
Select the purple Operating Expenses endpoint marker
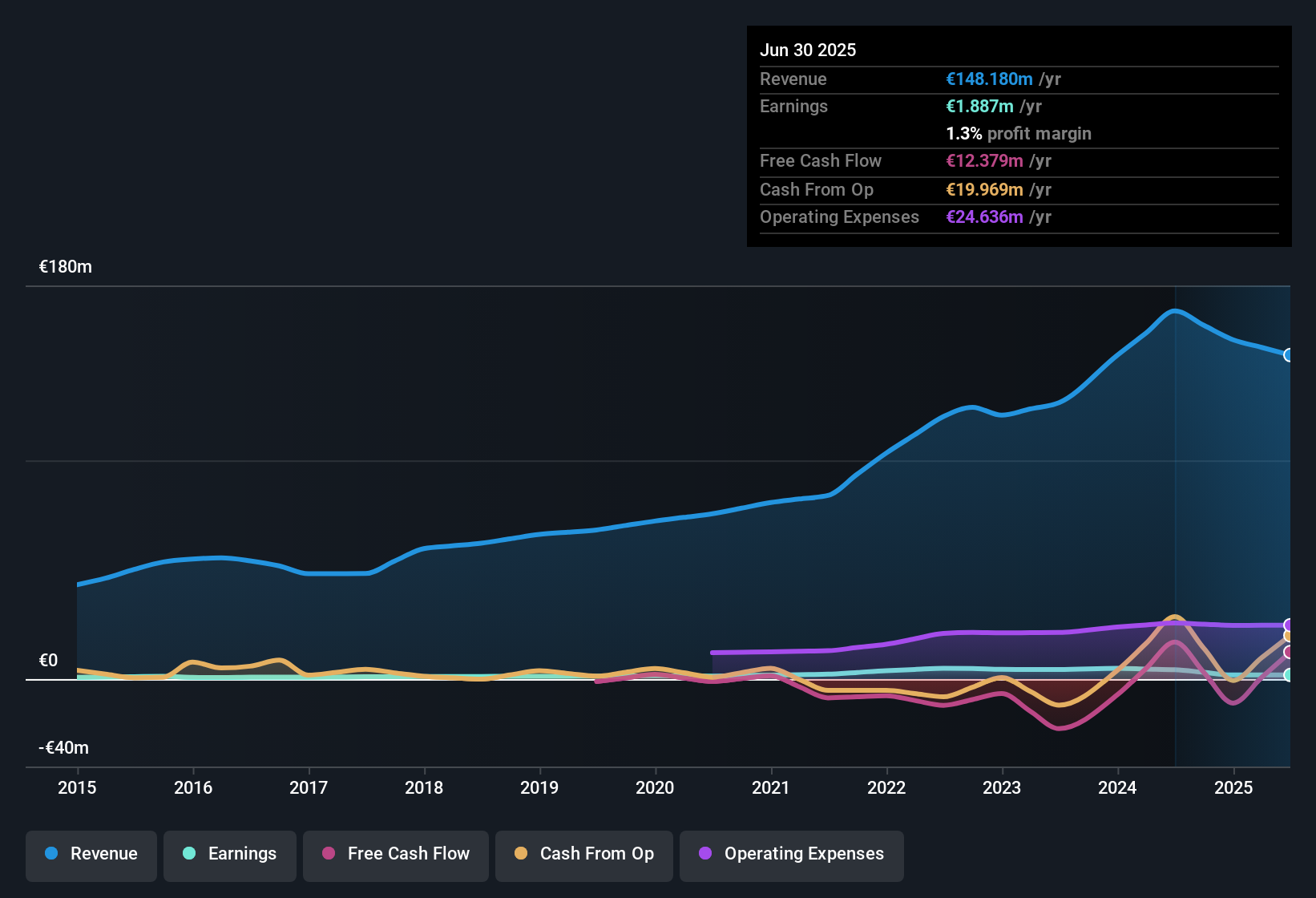point(1289,625)
